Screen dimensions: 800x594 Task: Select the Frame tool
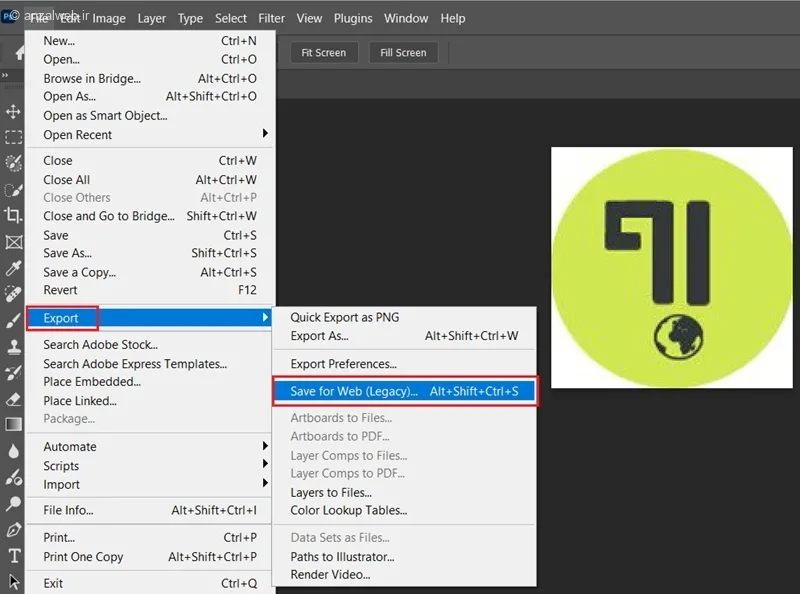click(x=13, y=242)
